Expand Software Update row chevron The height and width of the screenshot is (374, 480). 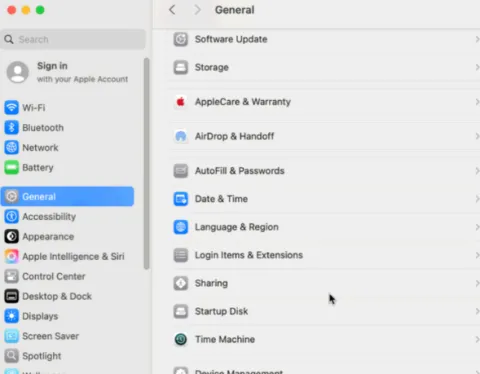[x=477, y=39]
